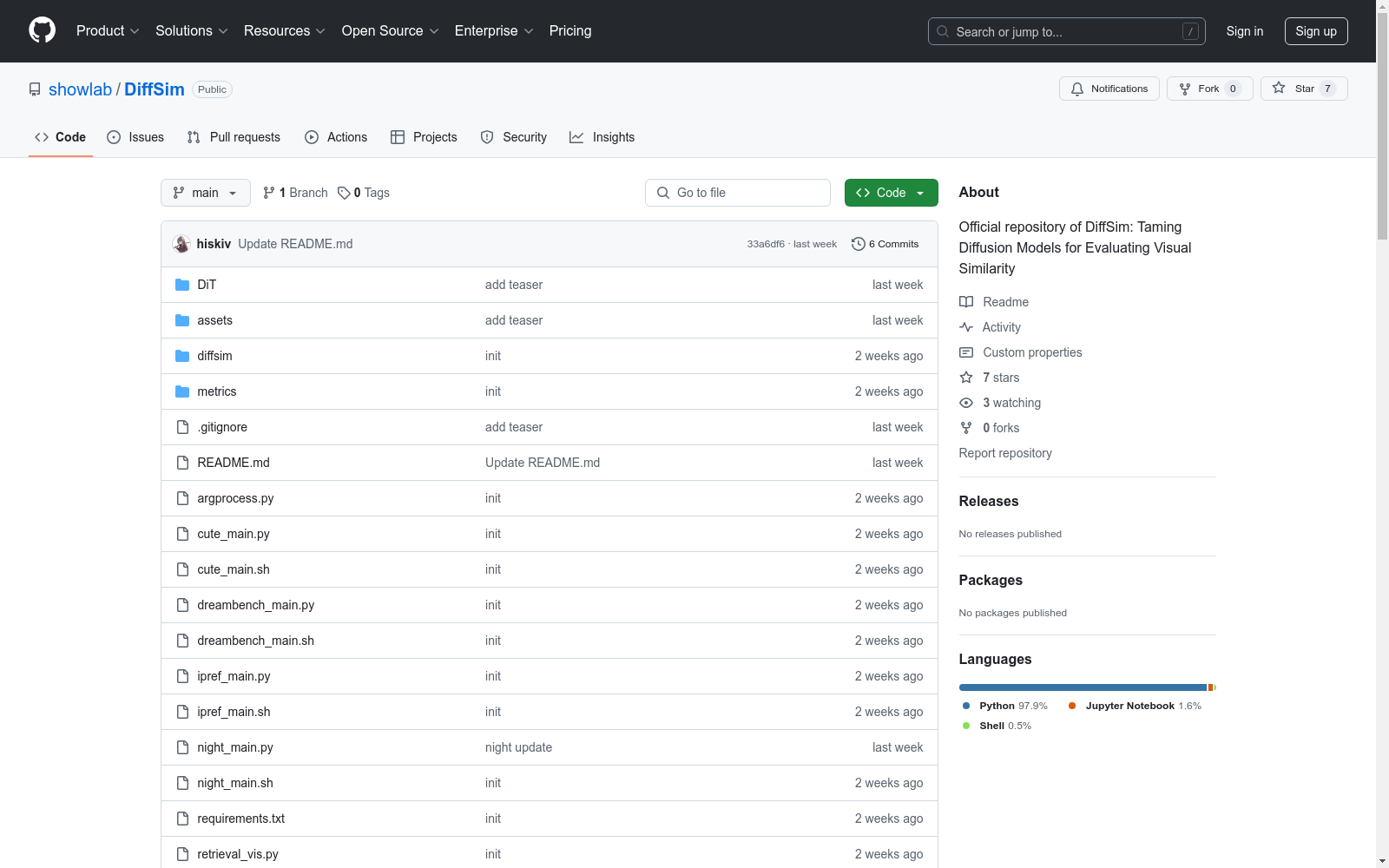Click hiskiv's avatar image
1389x868 pixels.
pyautogui.click(x=181, y=244)
